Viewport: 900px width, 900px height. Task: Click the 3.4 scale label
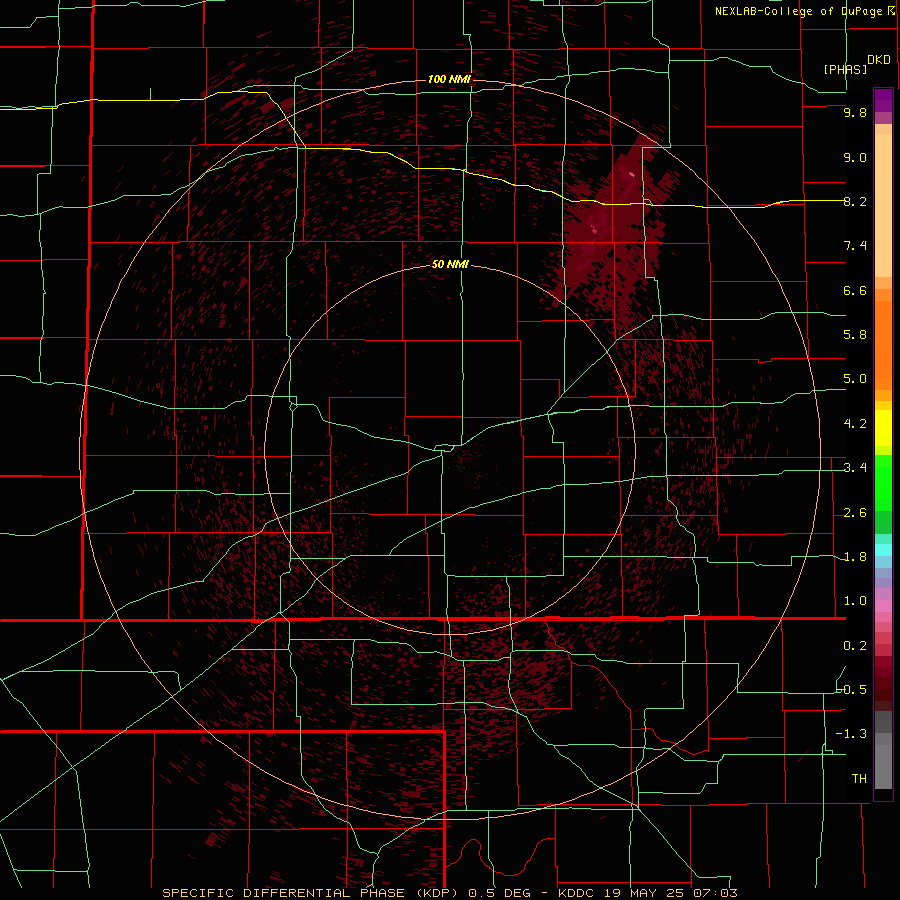click(855, 468)
